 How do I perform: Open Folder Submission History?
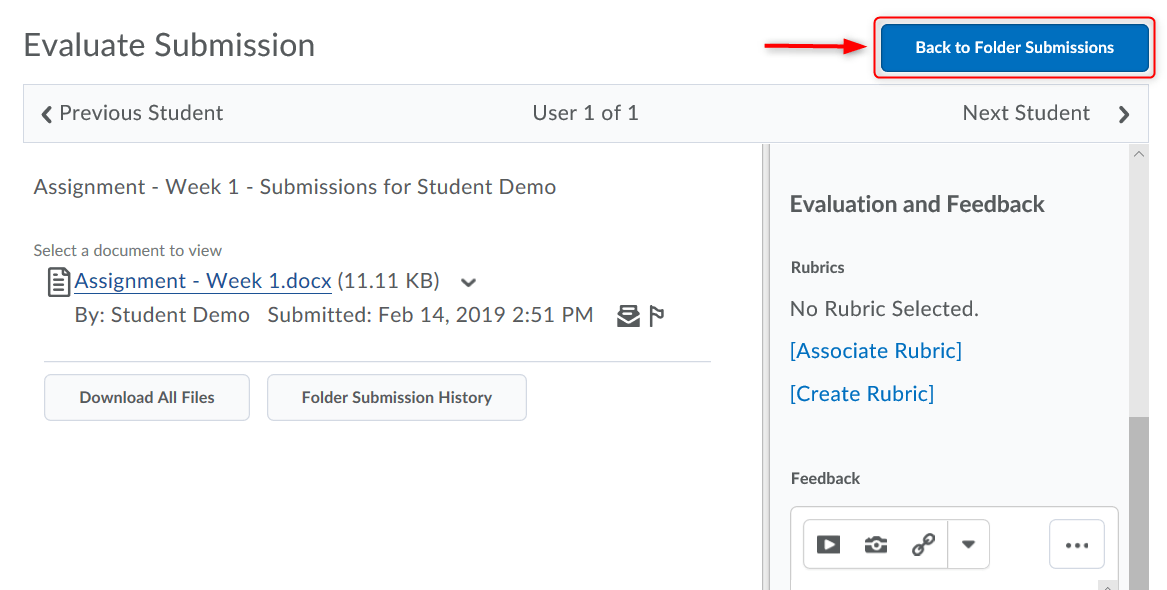pyautogui.click(x=396, y=398)
